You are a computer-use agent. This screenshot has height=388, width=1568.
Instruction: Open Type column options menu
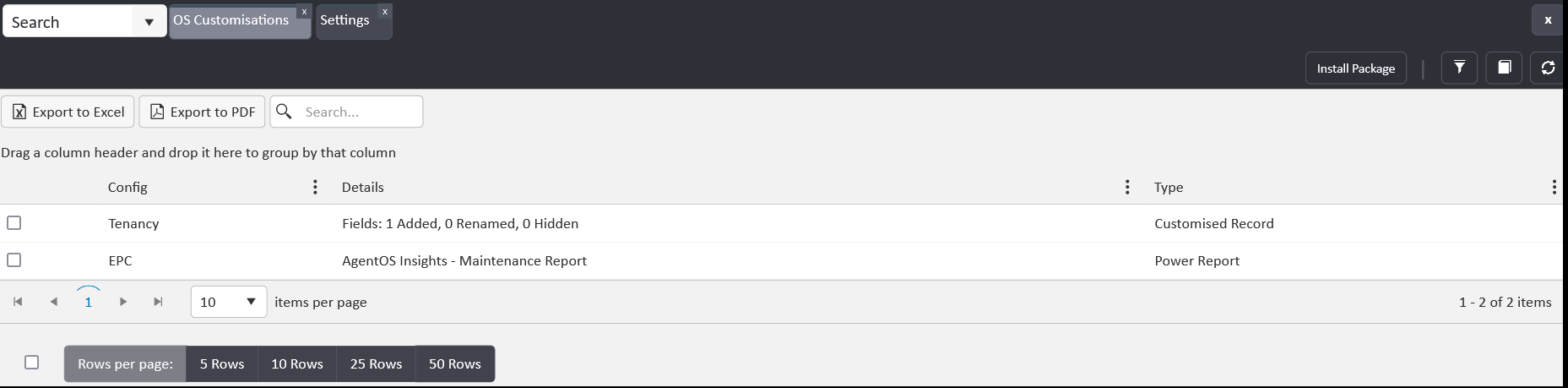(1554, 187)
